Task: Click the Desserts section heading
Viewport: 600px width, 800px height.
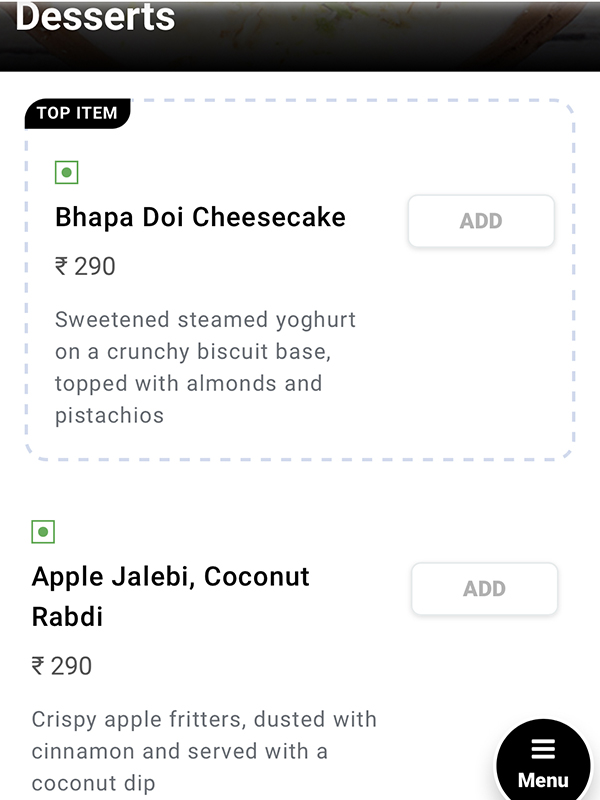Action: [x=96, y=18]
